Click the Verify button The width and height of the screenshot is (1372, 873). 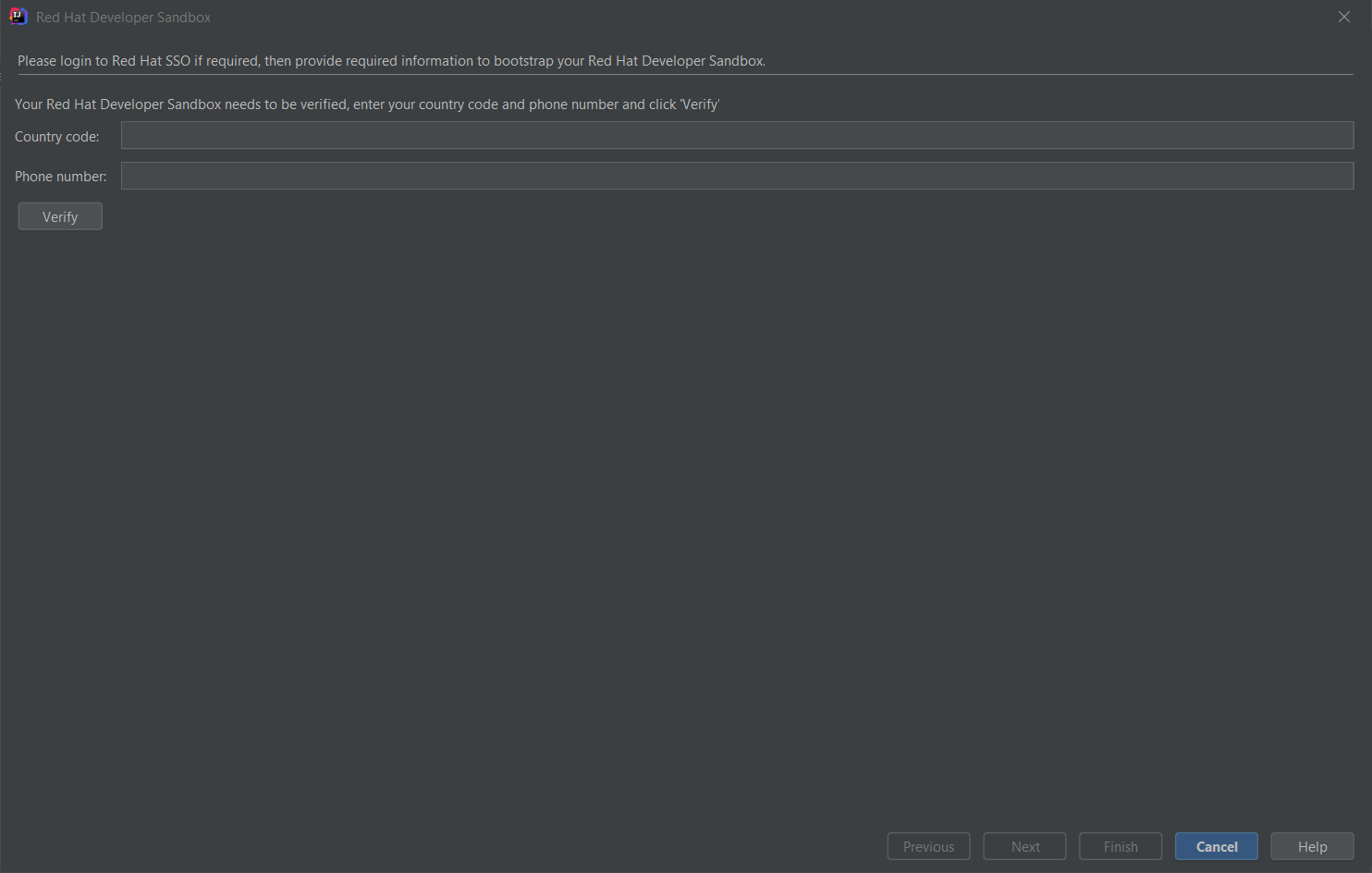coord(60,216)
